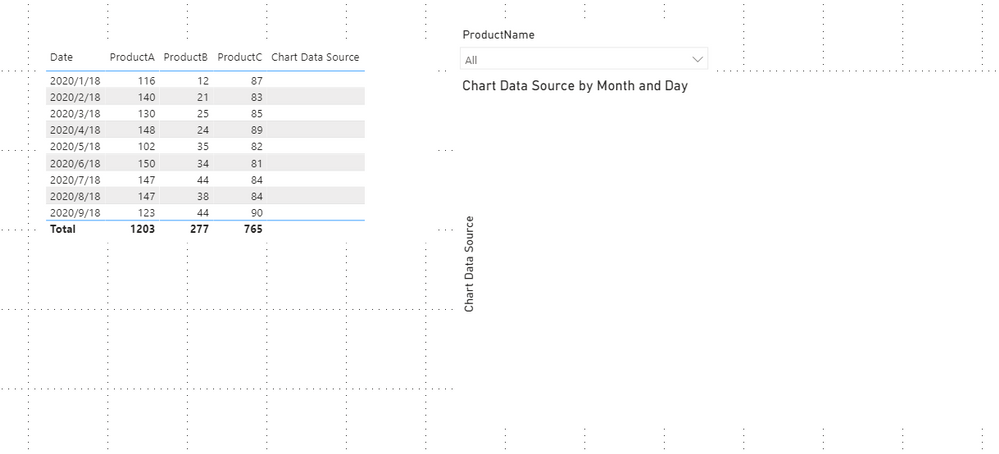Click ProductC value 82
This screenshot has height=454, width=999.
[x=256, y=146]
